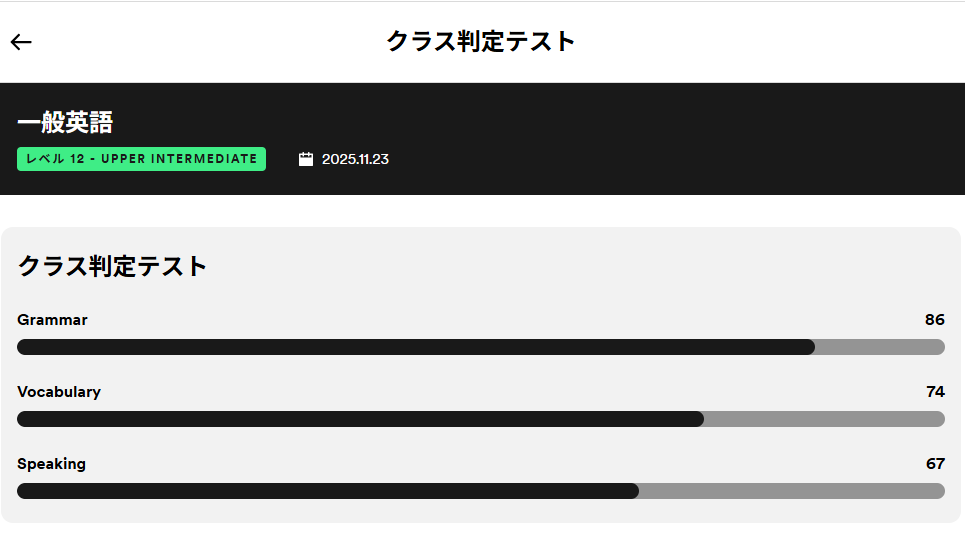Click the Vocabulary score 74
The height and width of the screenshot is (546, 965).
[x=935, y=392]
